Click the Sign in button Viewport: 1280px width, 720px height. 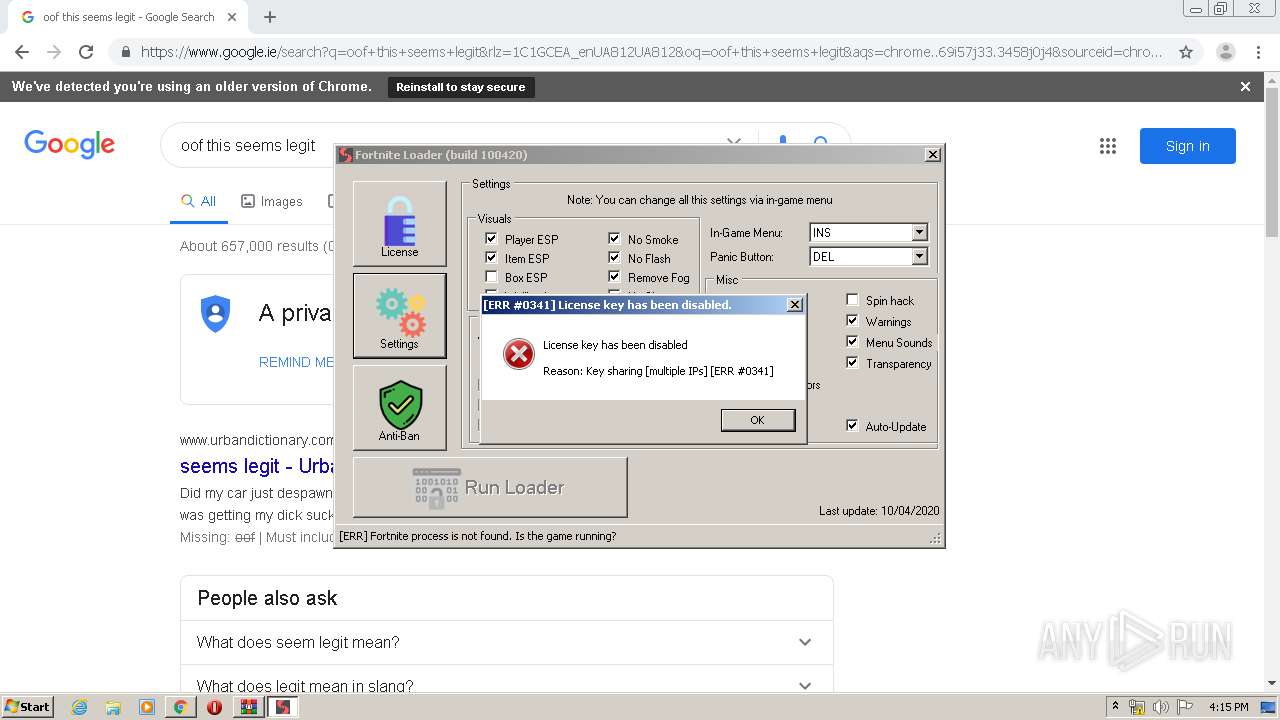(1188, 146)
